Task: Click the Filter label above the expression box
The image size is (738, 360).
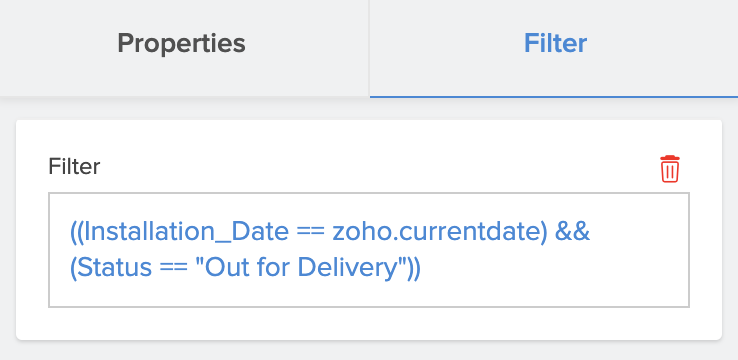Action: tap(74, 167)
